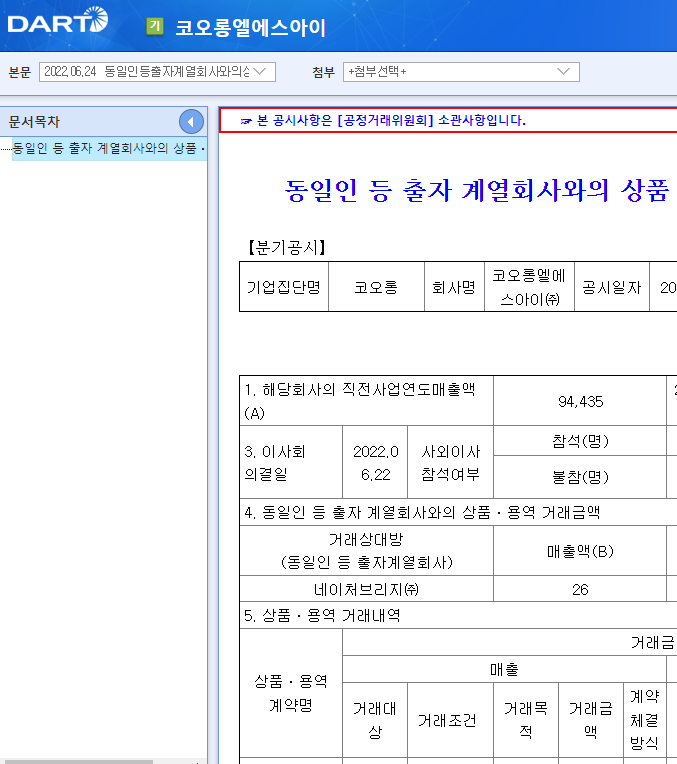677x764 pixels.
Task: Click the green 기 company badge icon
Action: click(155, 26)
